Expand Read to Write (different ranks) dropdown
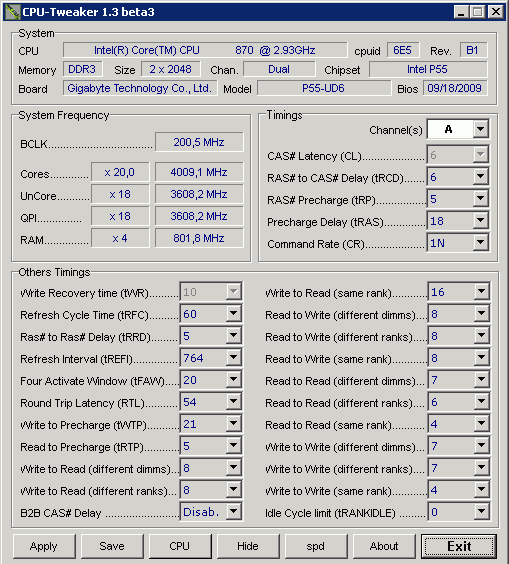509x564 pixels. (x=481, y=336)
